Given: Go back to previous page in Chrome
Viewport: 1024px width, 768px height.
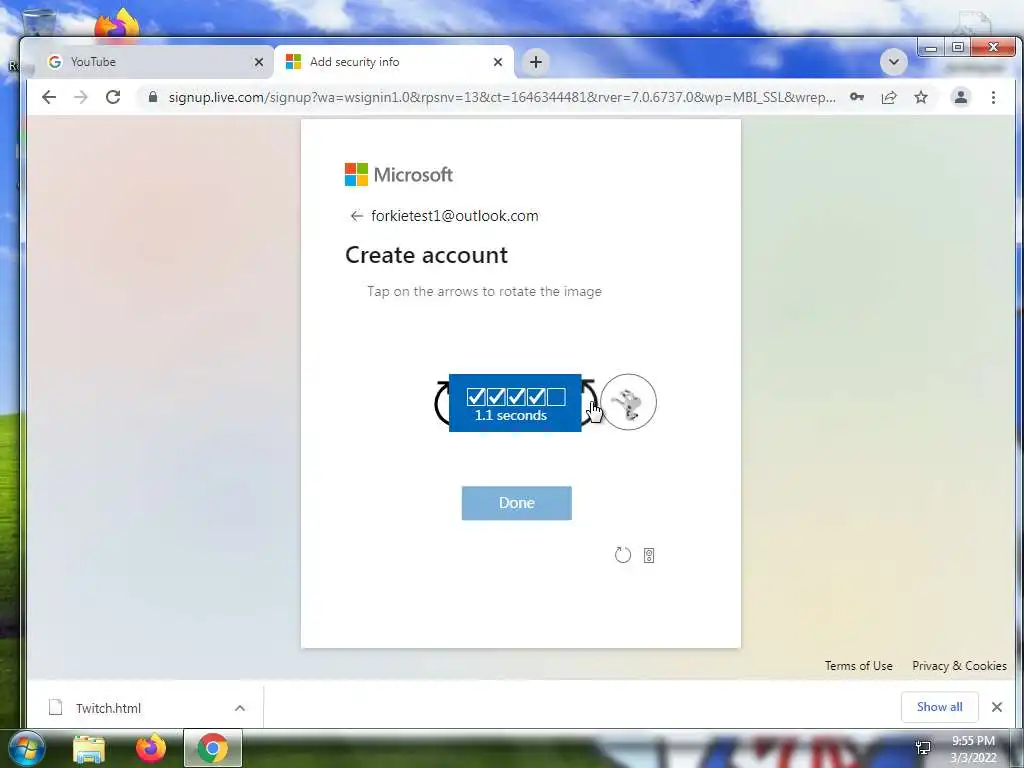Looking at the screenshot, I should [49, 97].
